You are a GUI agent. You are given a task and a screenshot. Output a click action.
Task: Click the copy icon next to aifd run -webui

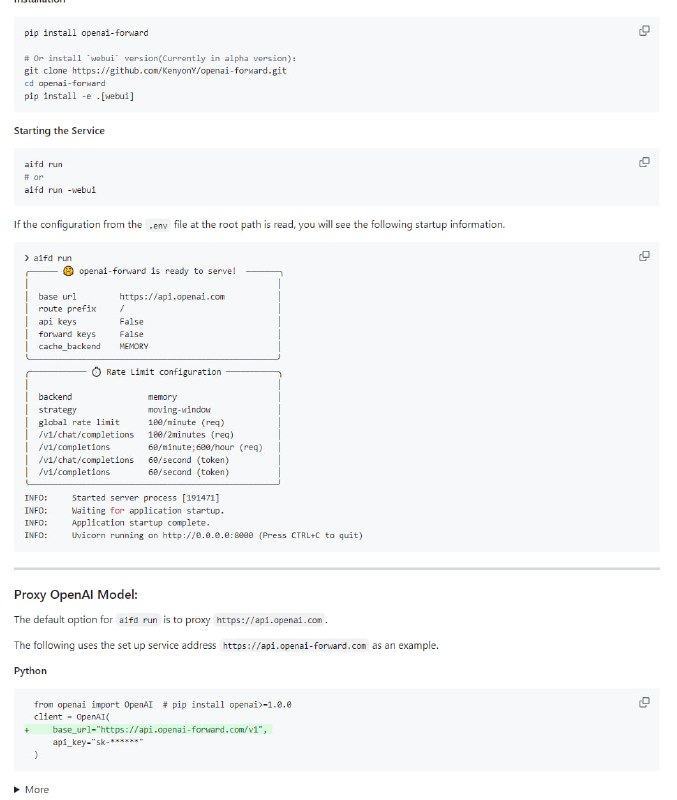[x=643, y=161]
